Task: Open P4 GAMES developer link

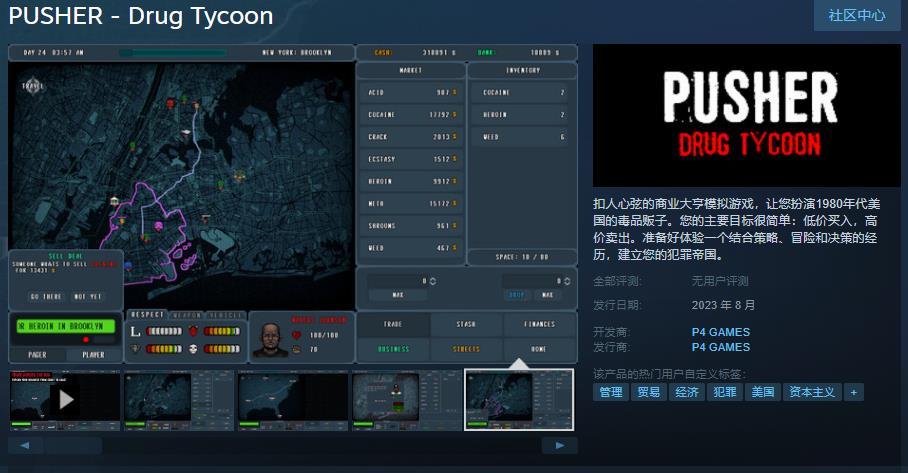Action: coord(720,332)
